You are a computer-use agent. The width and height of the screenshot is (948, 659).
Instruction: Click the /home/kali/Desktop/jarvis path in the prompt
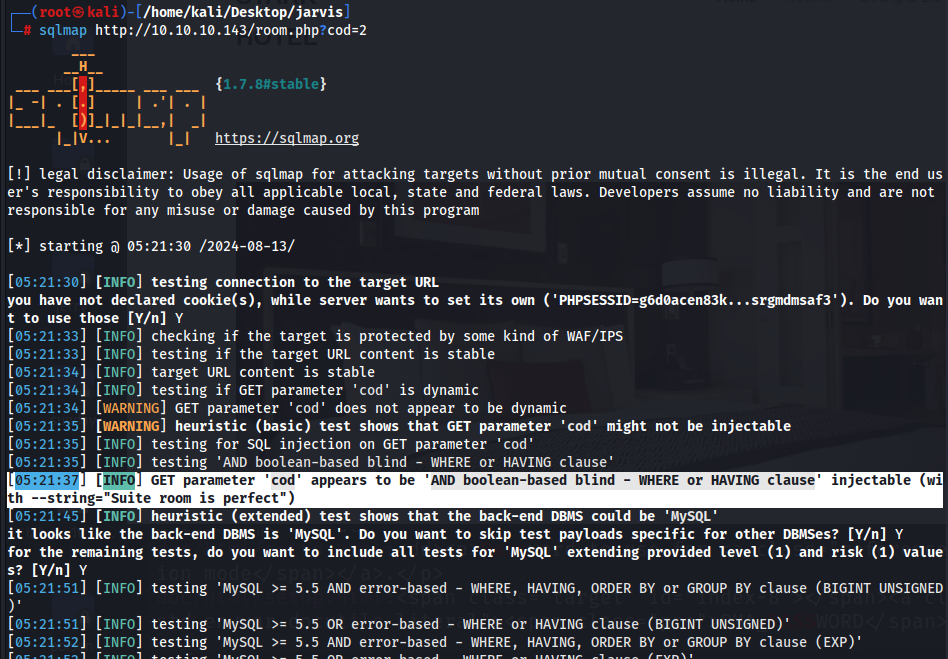[242, 12]
